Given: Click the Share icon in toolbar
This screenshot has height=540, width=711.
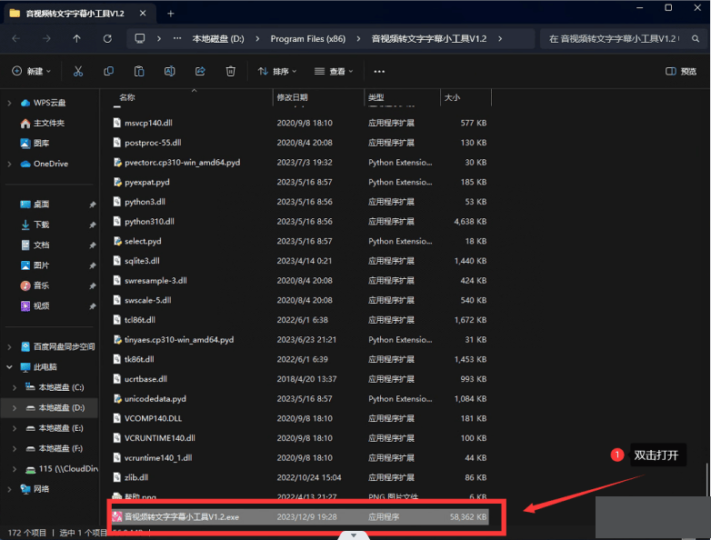Looking at the screenshot, I should pyautogui.click(x=200, y=71).
